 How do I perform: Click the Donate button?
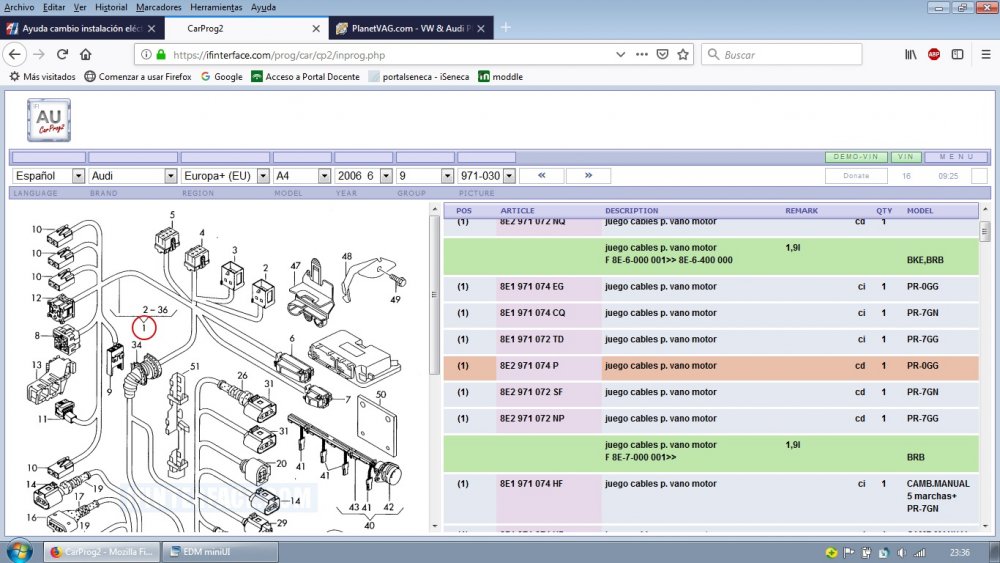[x=856, y=176]
